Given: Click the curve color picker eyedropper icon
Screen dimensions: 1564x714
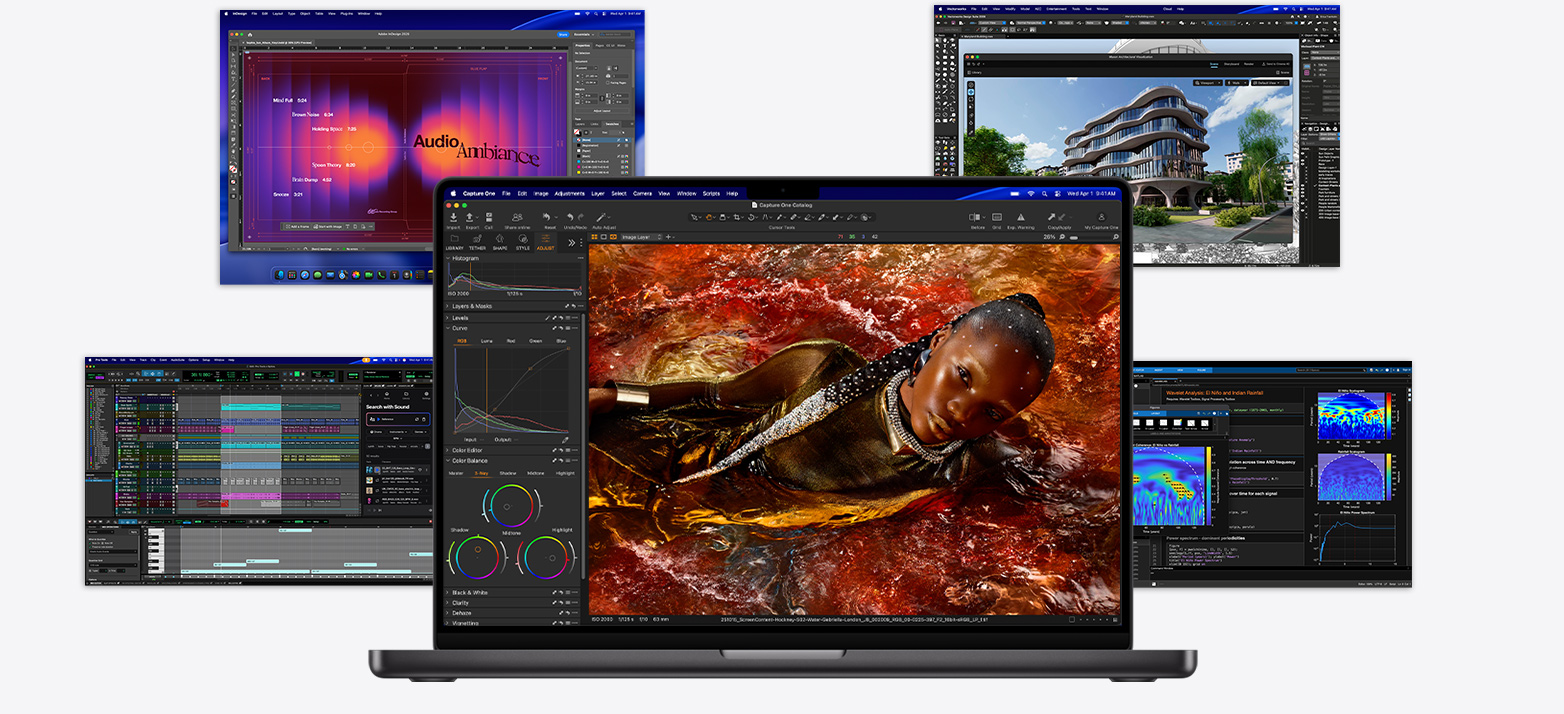Looking at the screenshot, I should [565, 440].
